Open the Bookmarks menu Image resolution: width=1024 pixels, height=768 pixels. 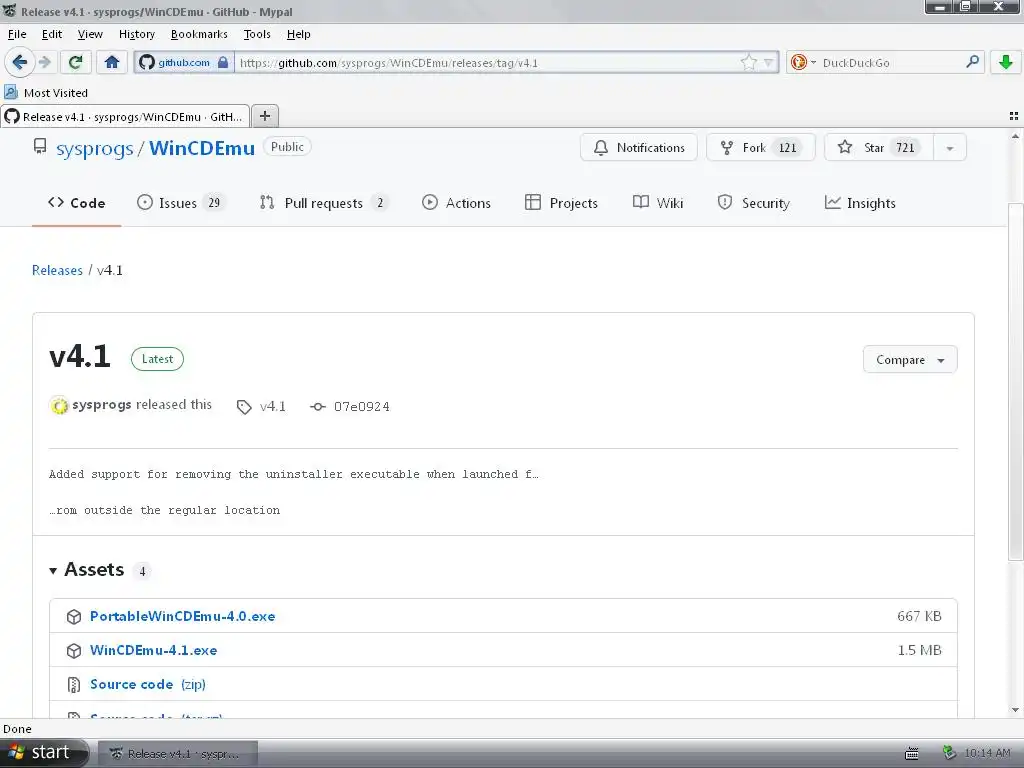point(199,34)
